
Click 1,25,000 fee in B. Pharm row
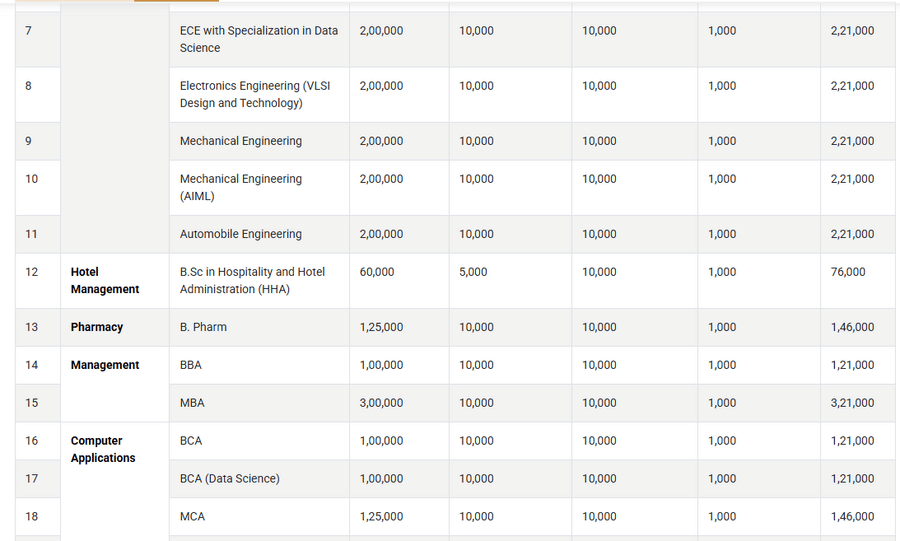pos(381,327)
